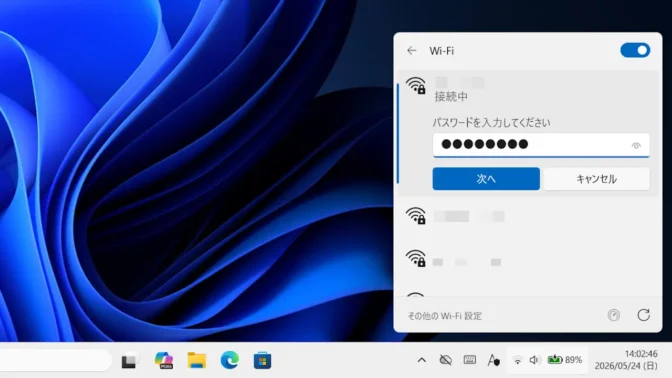This screenshot has height=378, width=672.
Task: Launch Microsoft Edge from the taskbar
Action: 230,360
